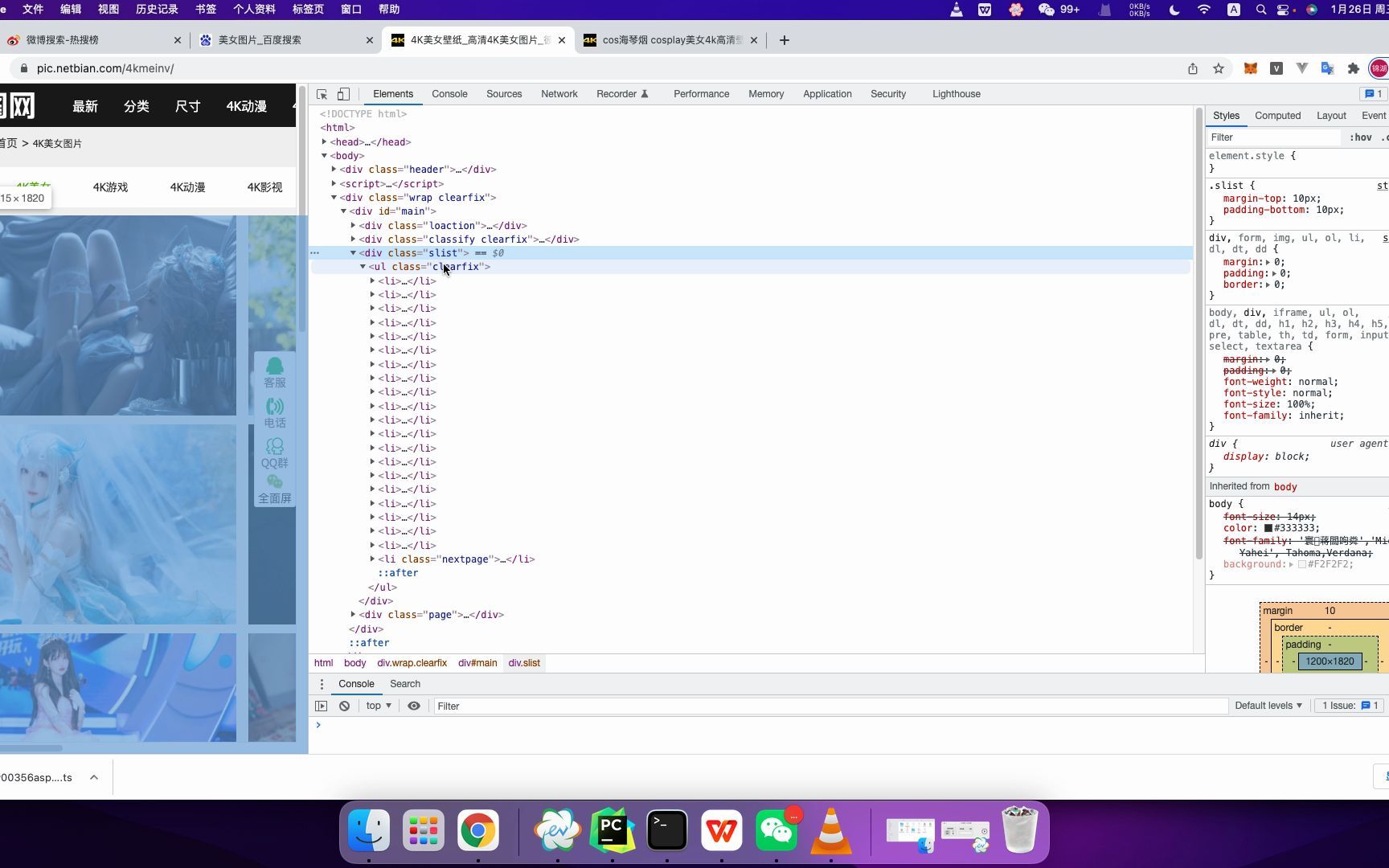Click the 最新 navigation link

[x=85, y=107]
